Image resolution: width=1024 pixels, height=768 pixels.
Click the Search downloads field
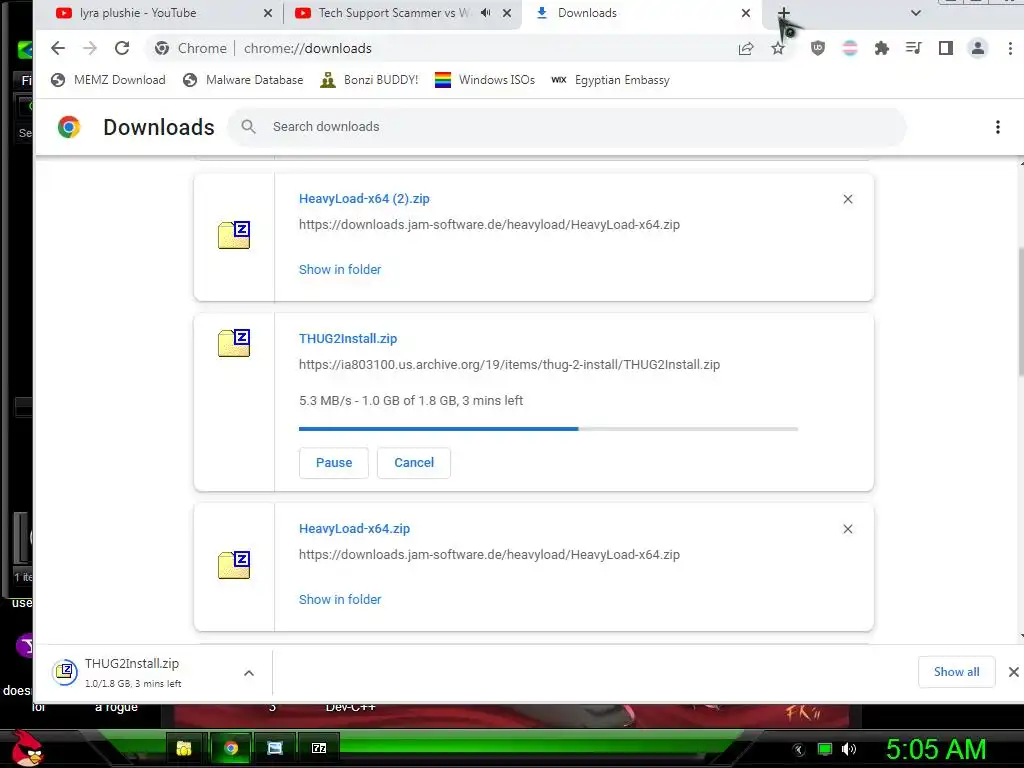[x=567, y=127]
